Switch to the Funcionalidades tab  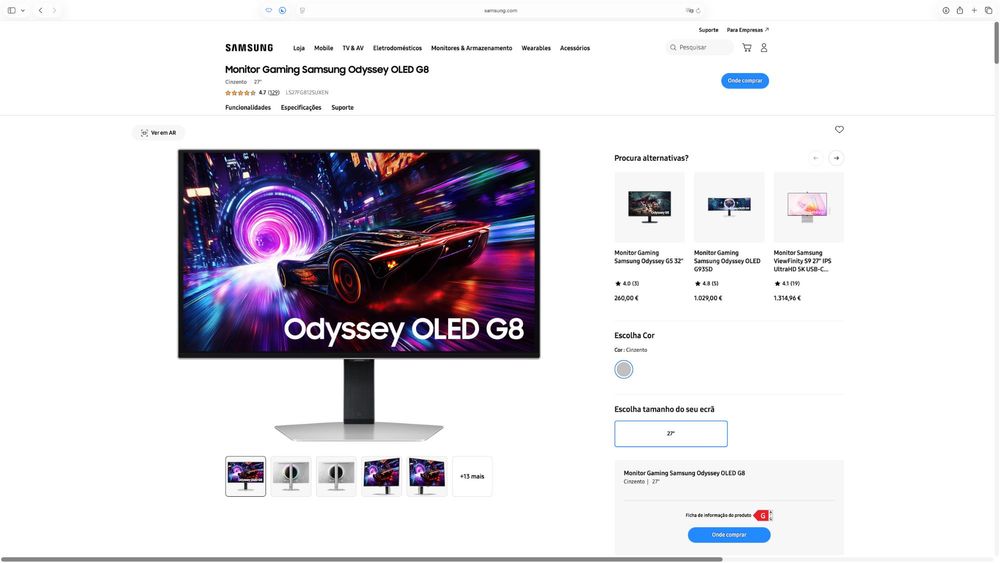point(248,108)
